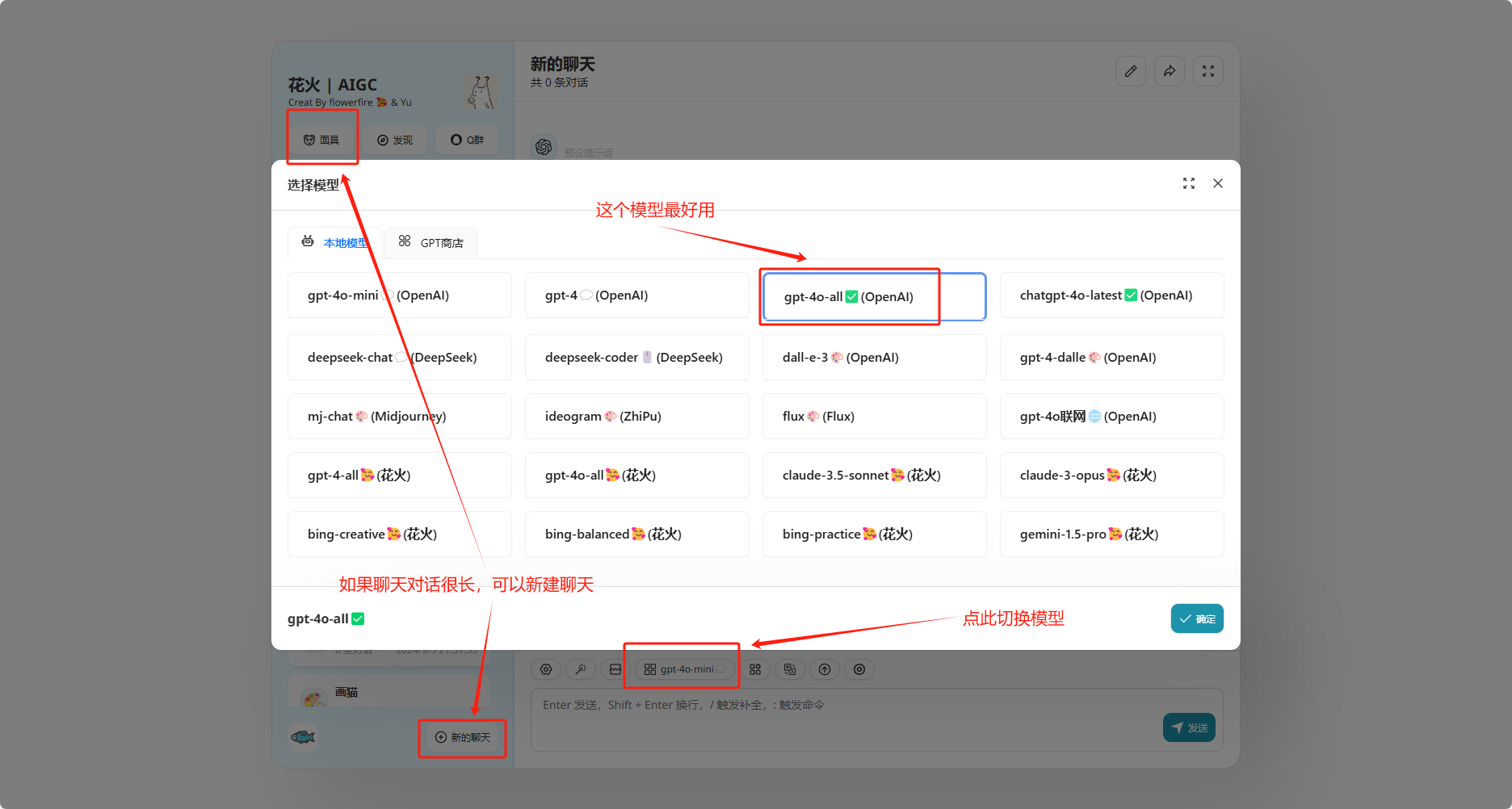Pick the bing-balanced (花火) model
The image size is (1512, 809).
point(637,534)
